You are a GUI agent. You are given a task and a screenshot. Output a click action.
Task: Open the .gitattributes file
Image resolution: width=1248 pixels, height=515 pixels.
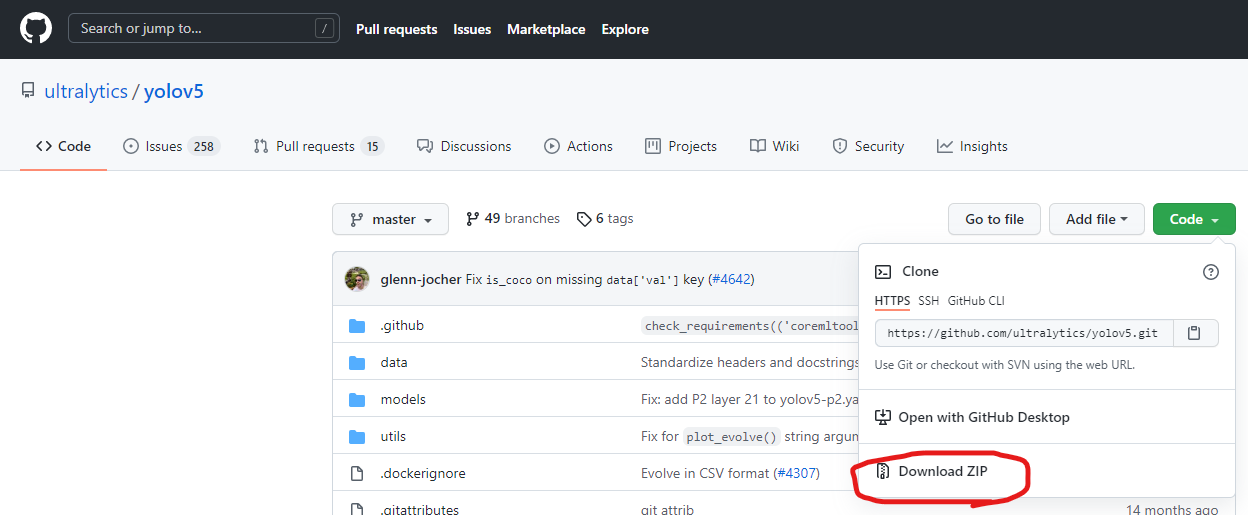pyautogui.click(x=420, y=509)
